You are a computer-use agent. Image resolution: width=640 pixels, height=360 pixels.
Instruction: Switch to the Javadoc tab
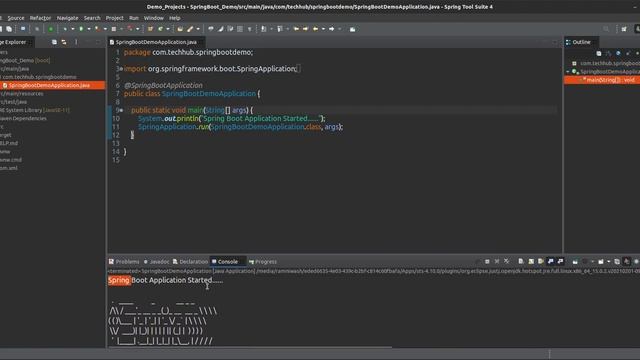click(x=156, y=262)
